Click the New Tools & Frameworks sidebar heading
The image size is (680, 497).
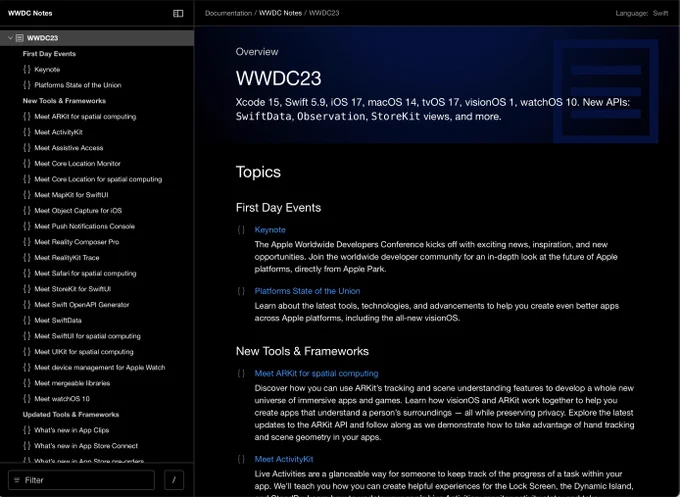64,101
